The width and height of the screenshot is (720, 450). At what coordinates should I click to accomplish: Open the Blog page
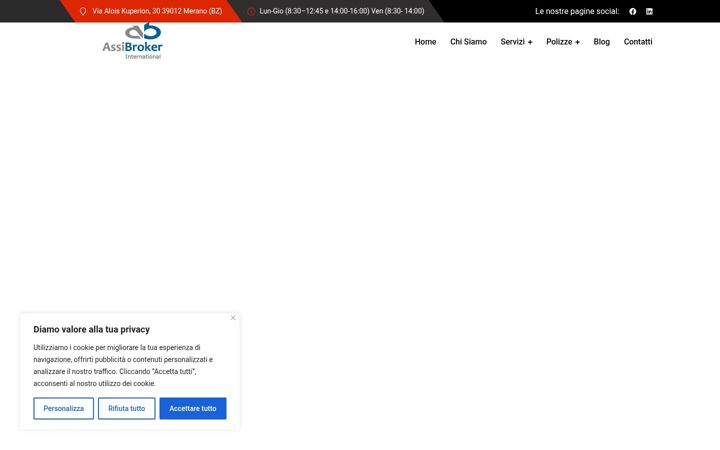[602, 42]
